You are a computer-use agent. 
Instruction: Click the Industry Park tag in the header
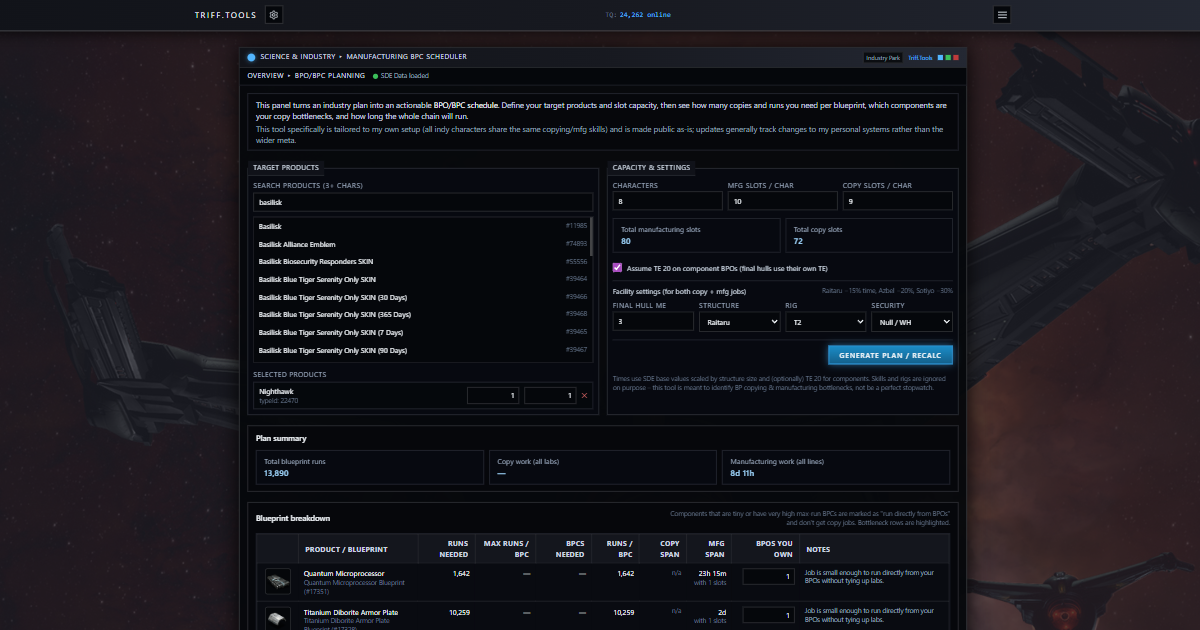click(883, 58)
